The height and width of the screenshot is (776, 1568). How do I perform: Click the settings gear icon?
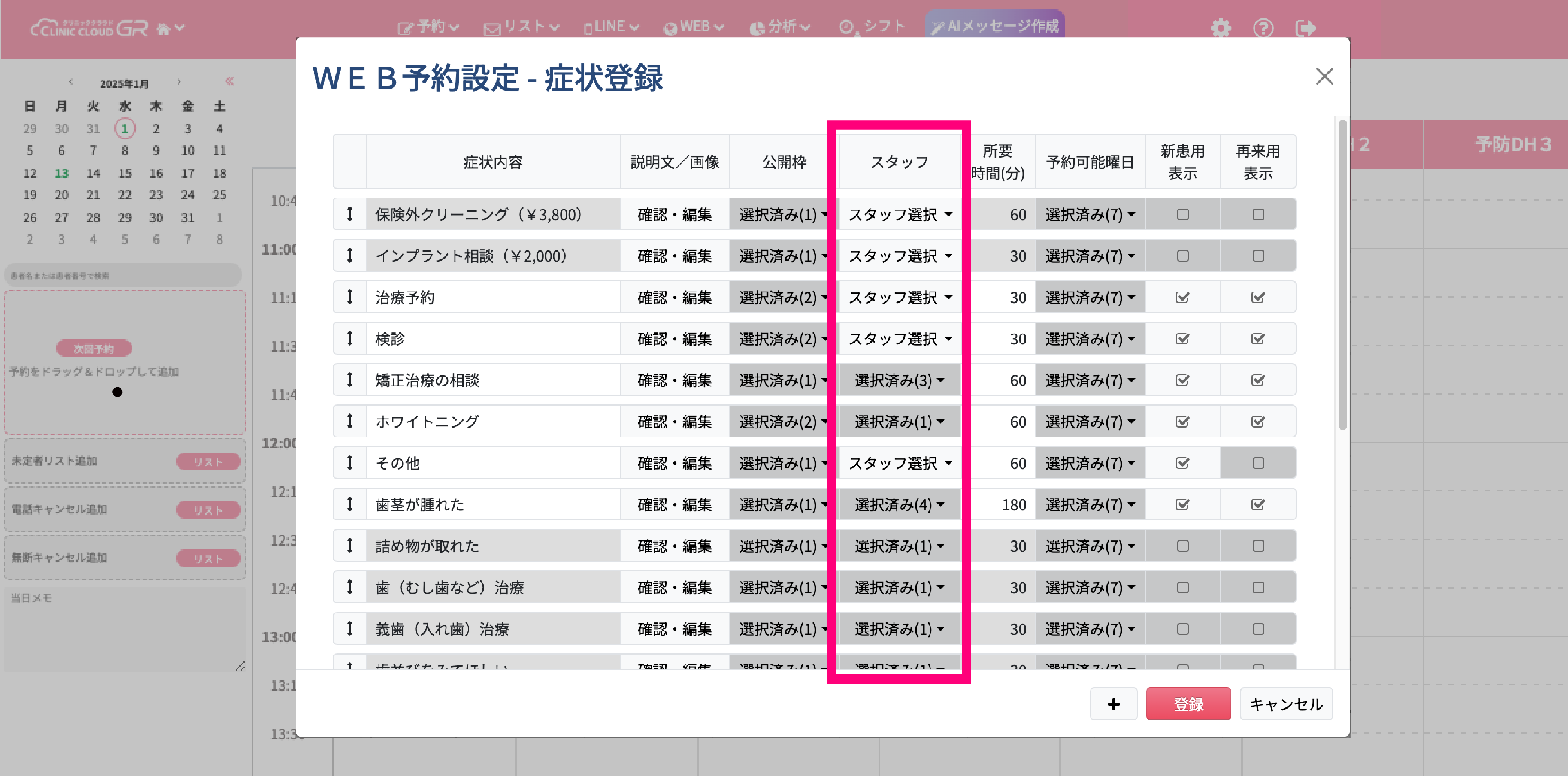[1220, 28]
